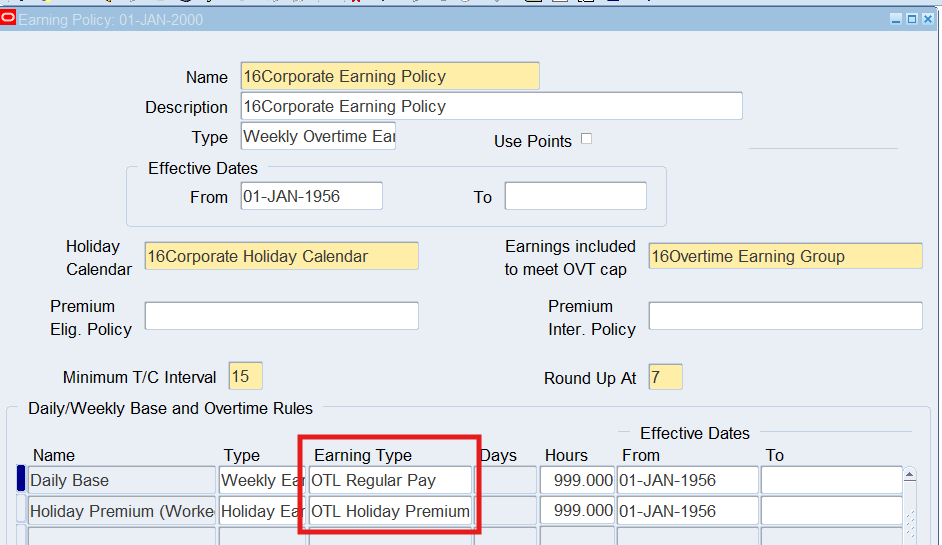Click the Effective Dates To field
Image resolution: width=942 pixels, height=545 pixels.
click(575, 196)
